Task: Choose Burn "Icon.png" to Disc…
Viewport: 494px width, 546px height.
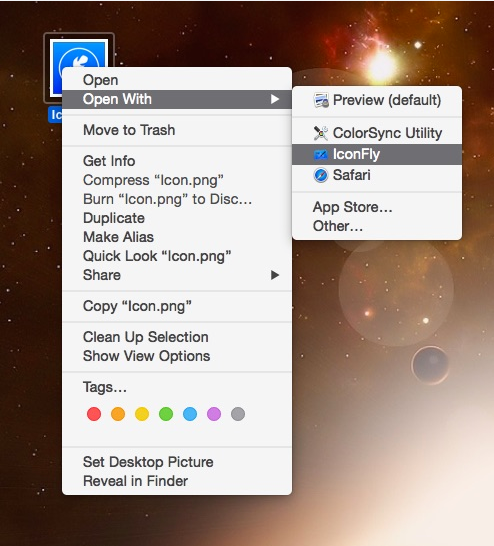Action: [177, 199]
